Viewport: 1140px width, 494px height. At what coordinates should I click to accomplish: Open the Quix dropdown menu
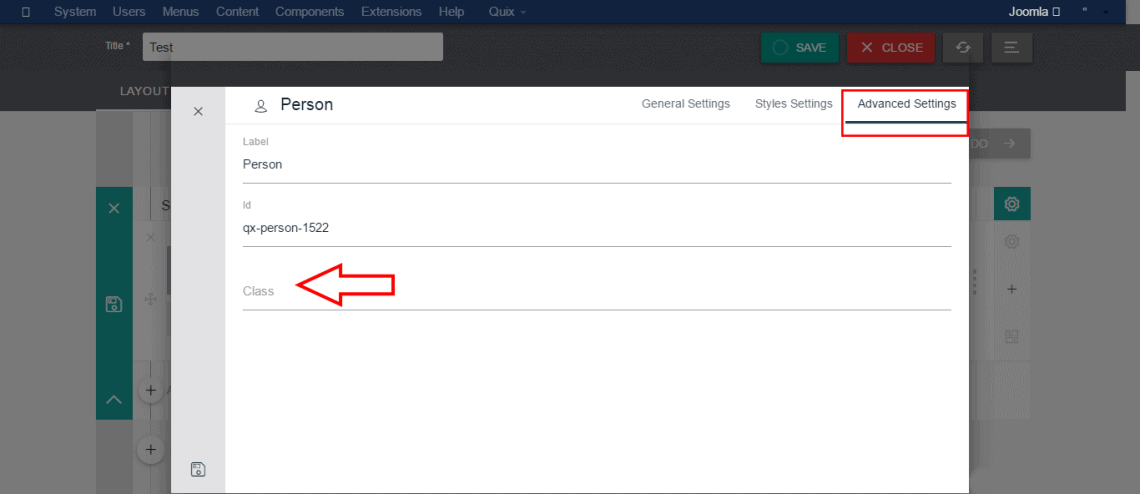(508, 12)
